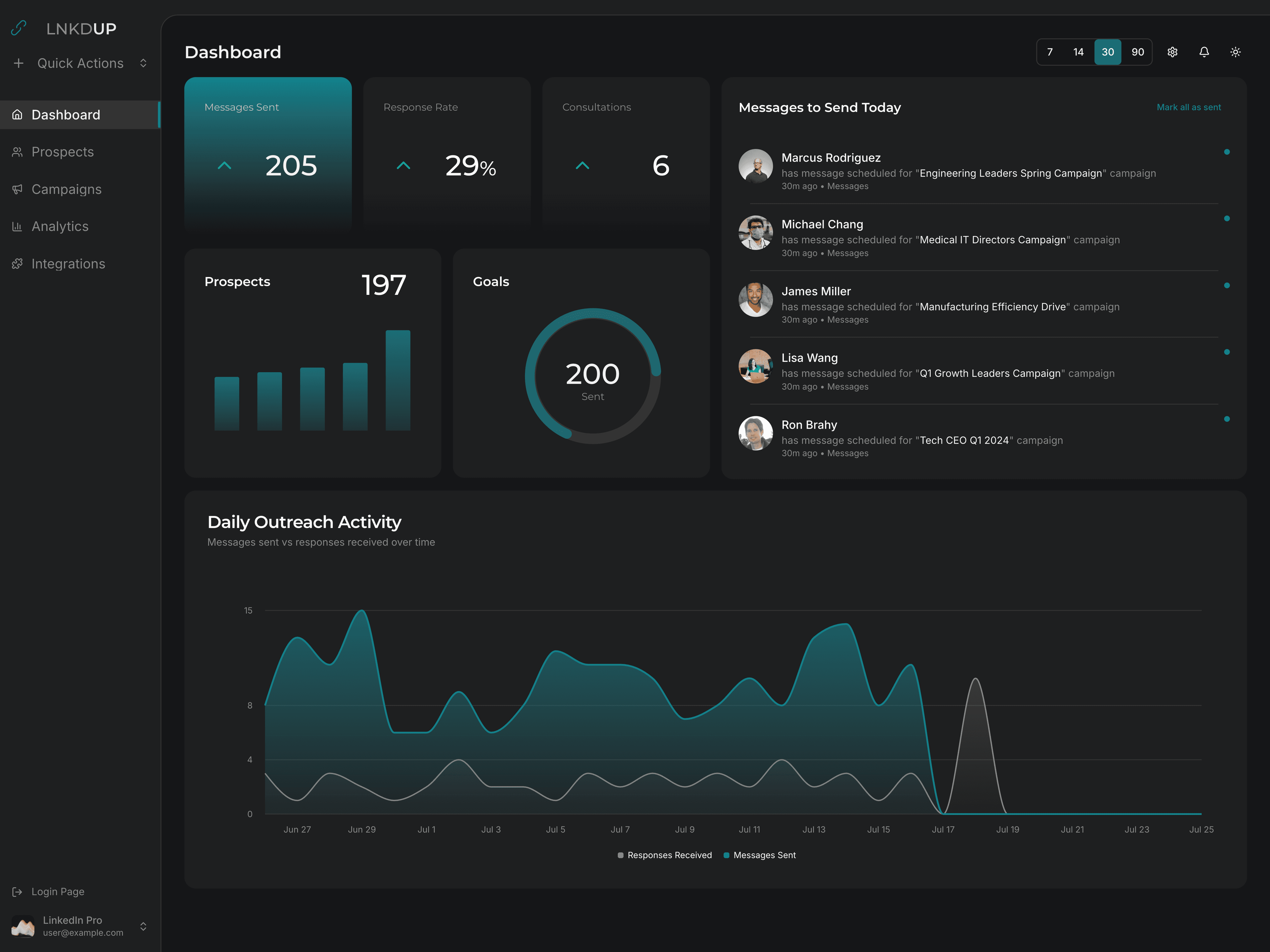Image resolution: width=1270 pixels, height=952 pixels.
Task: Click the Login Page logout icon
Action: pos(17,892)
